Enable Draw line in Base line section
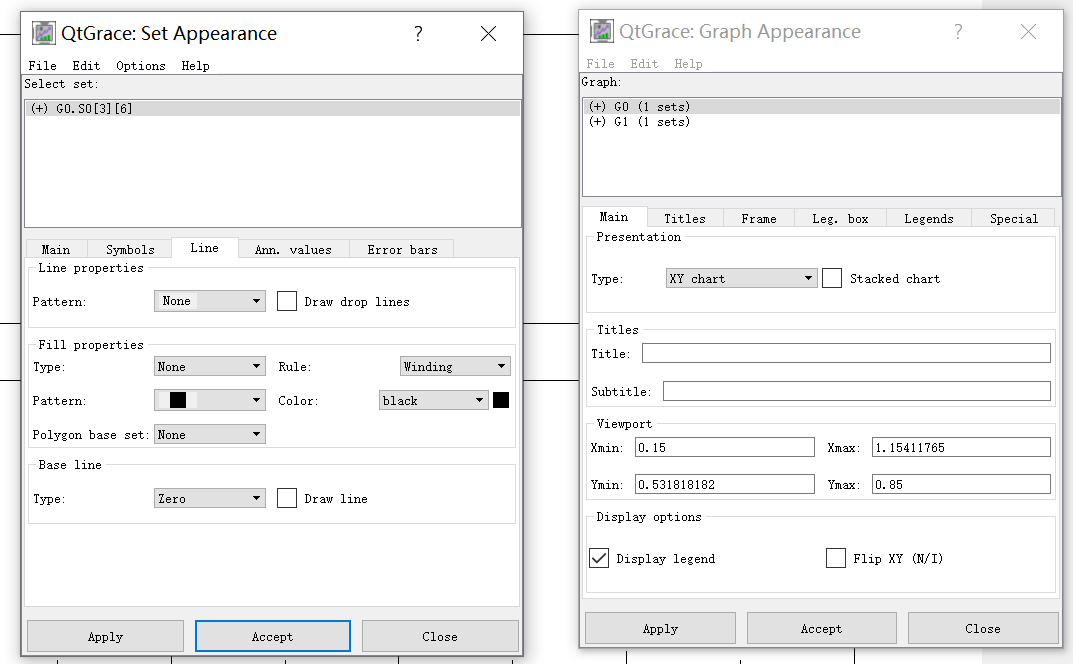This screenshot has width=1073, height=664. [287, 497]
